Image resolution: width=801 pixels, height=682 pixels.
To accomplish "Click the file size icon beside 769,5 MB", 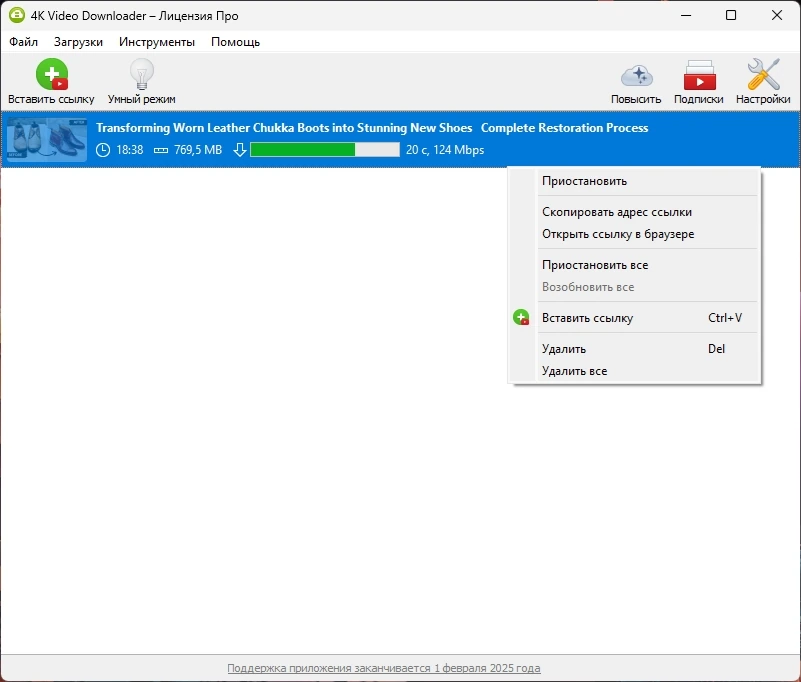I will coord(161,150).
